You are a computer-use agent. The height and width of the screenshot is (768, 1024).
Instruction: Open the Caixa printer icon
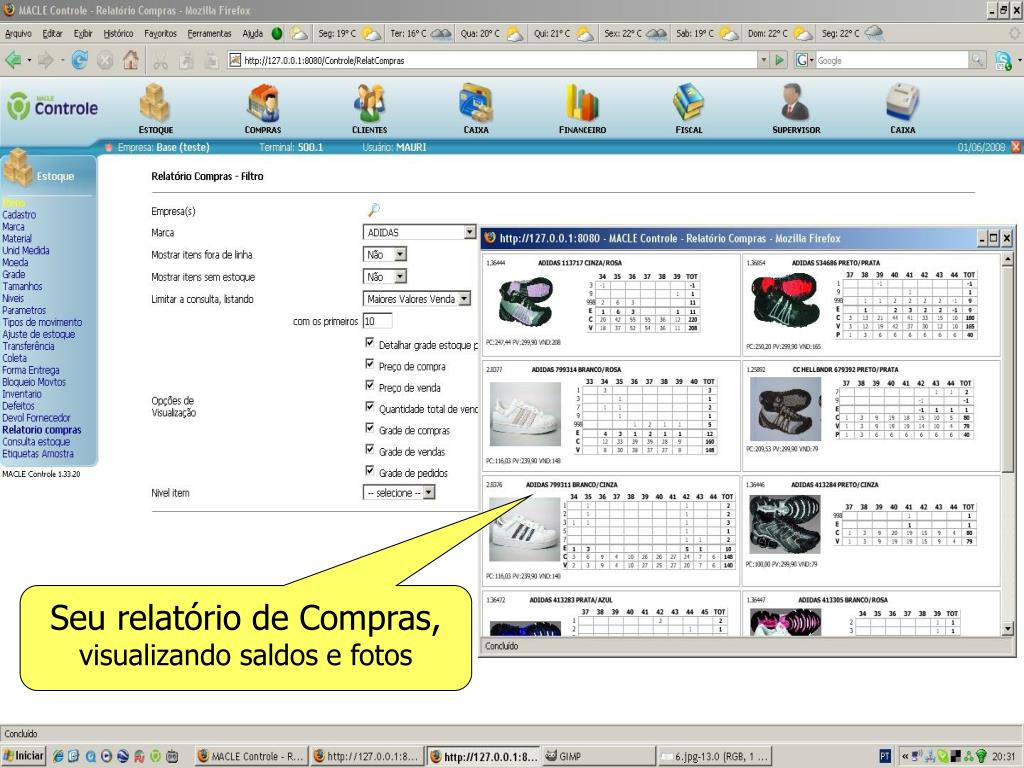click(902, 103)
